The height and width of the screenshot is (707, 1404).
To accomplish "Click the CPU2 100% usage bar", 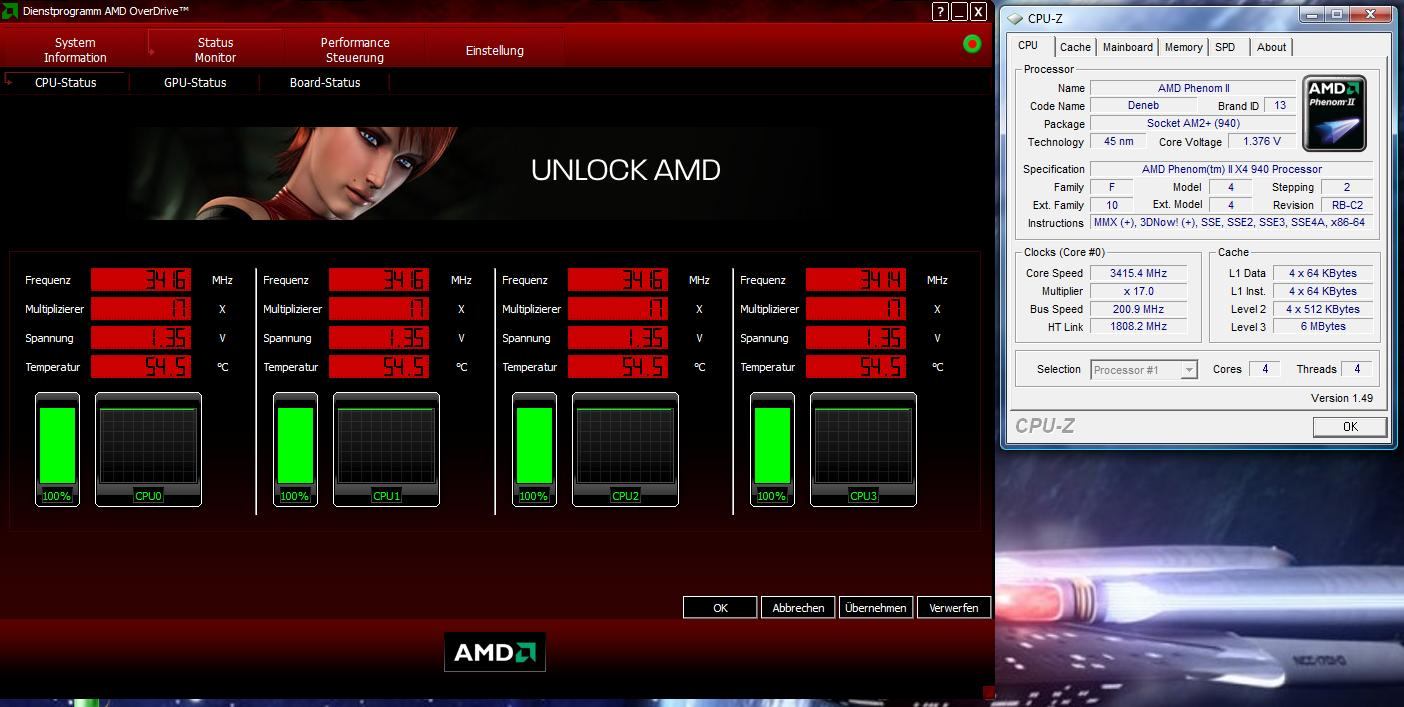I will (x=534, y=449).
